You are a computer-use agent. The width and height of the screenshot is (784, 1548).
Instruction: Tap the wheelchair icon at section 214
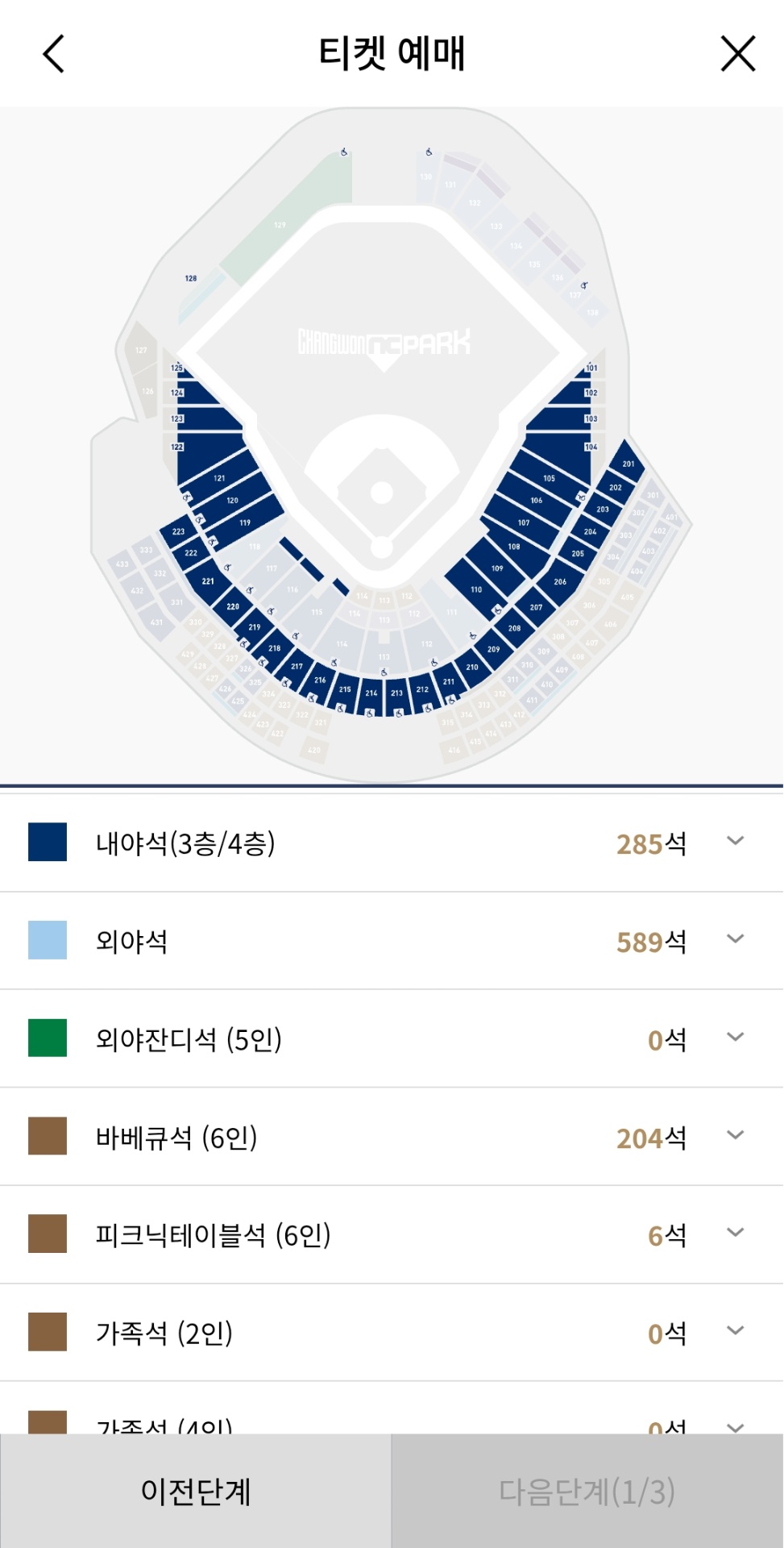pos(370,713)
